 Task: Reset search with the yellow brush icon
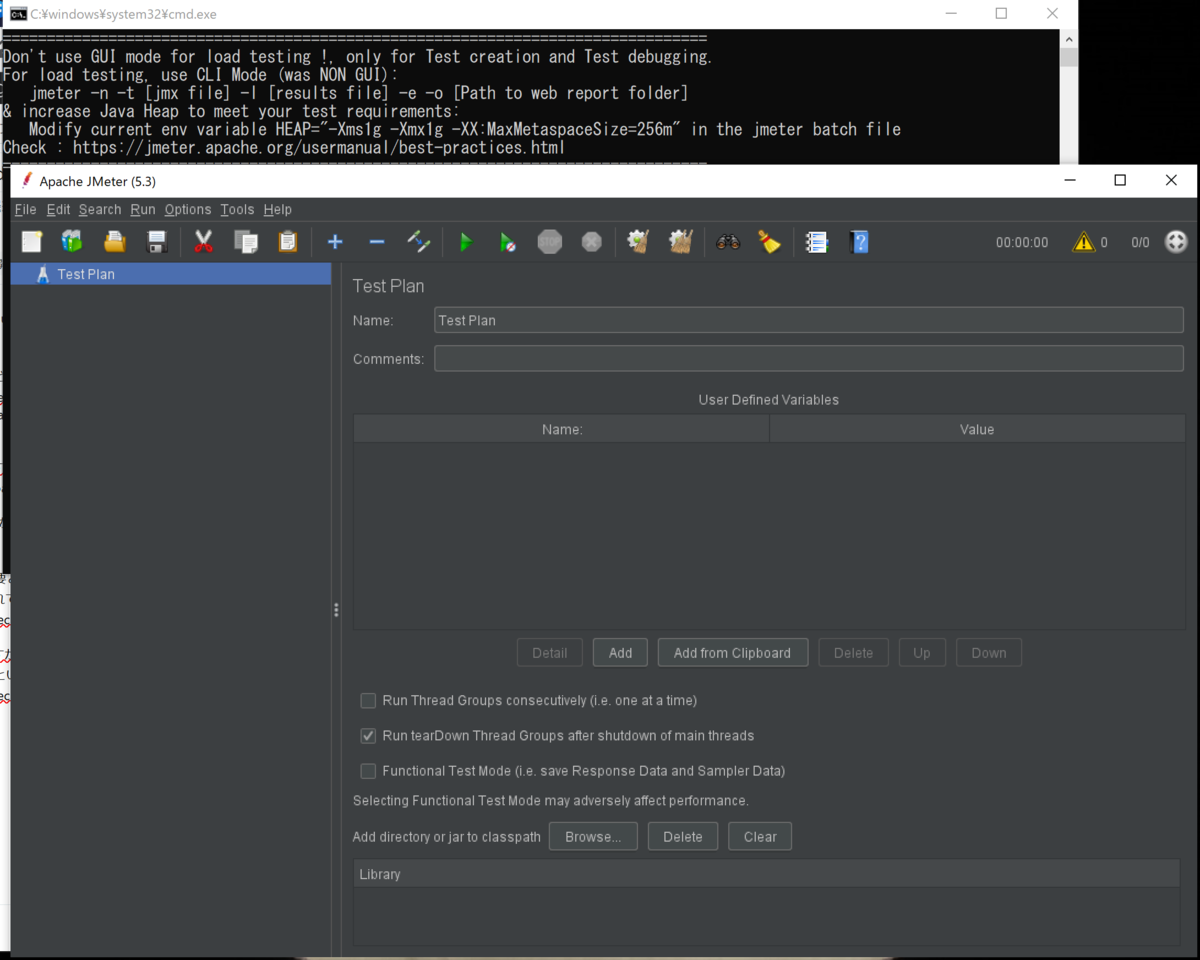769,242
